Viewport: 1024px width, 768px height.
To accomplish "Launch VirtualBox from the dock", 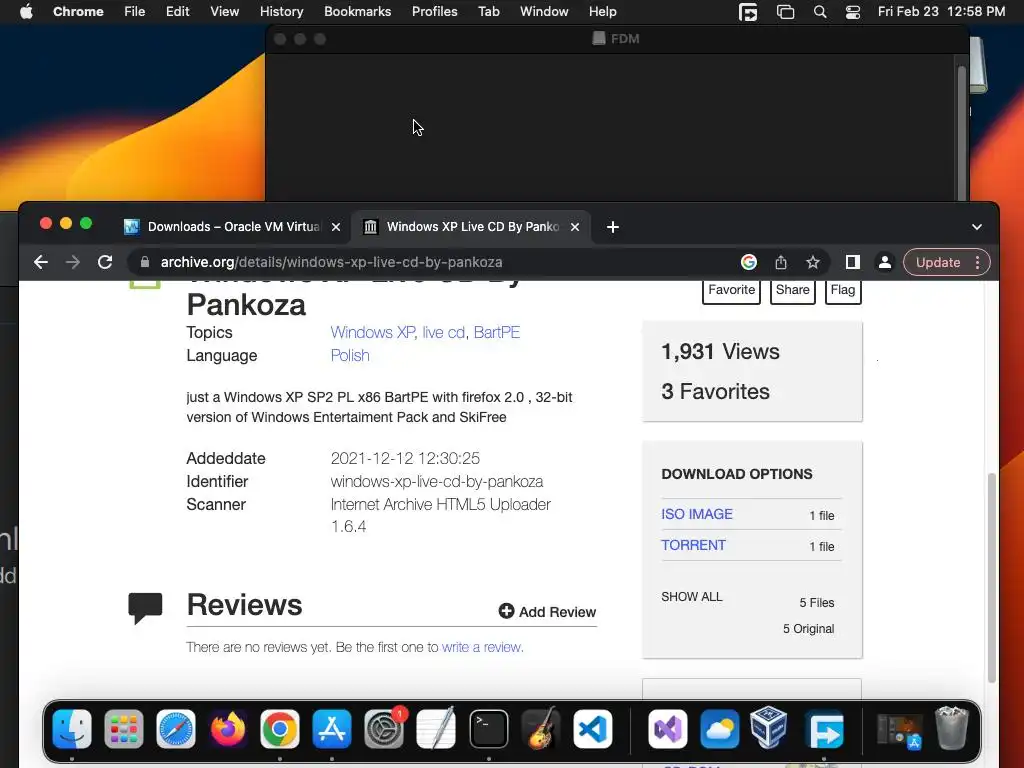I will coord(769,729).
